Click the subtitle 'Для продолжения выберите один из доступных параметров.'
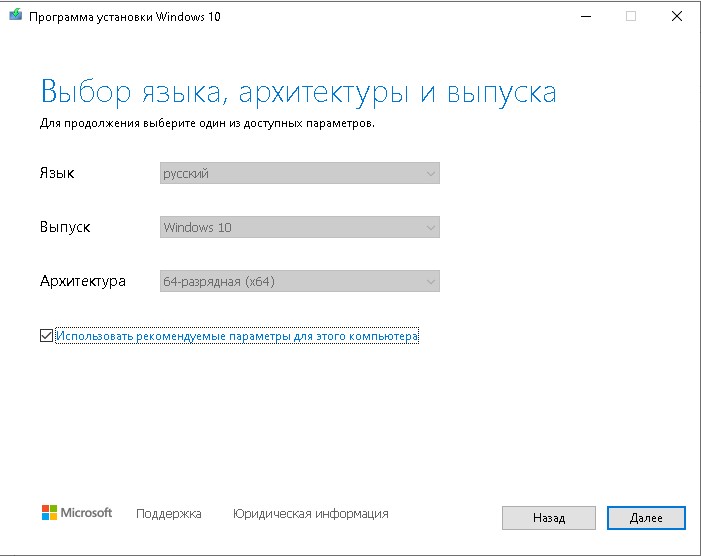 (207, 123)
